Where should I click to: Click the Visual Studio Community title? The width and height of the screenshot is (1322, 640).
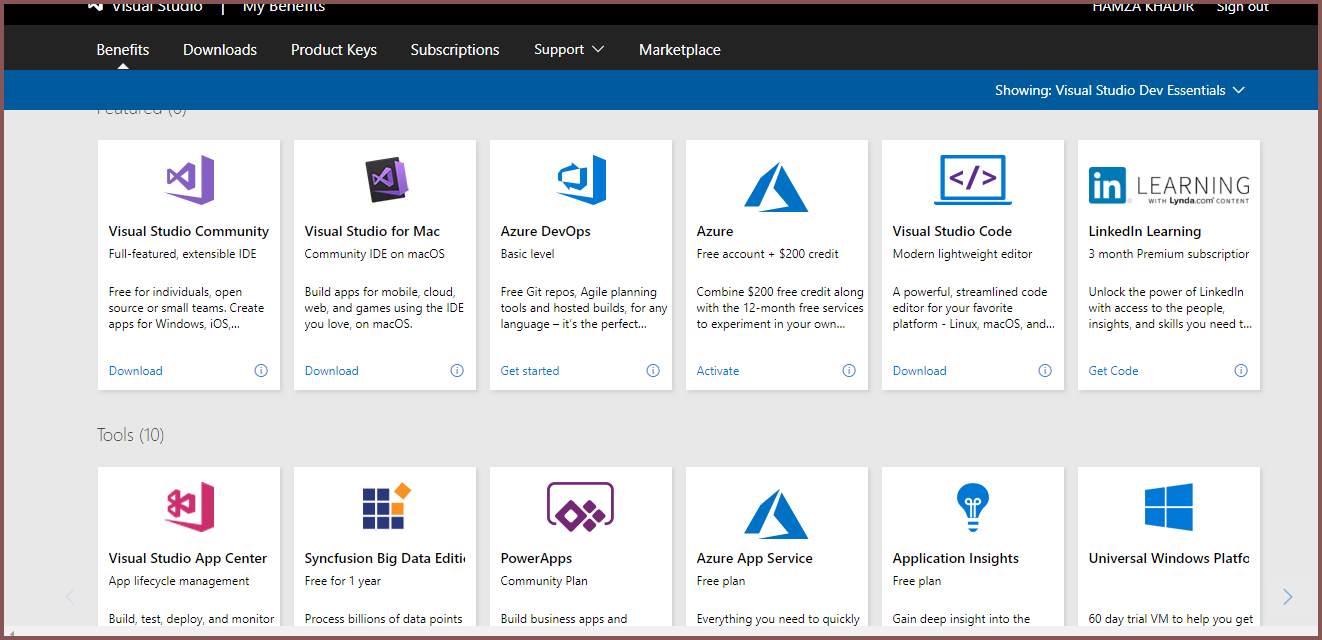point(189,231)
